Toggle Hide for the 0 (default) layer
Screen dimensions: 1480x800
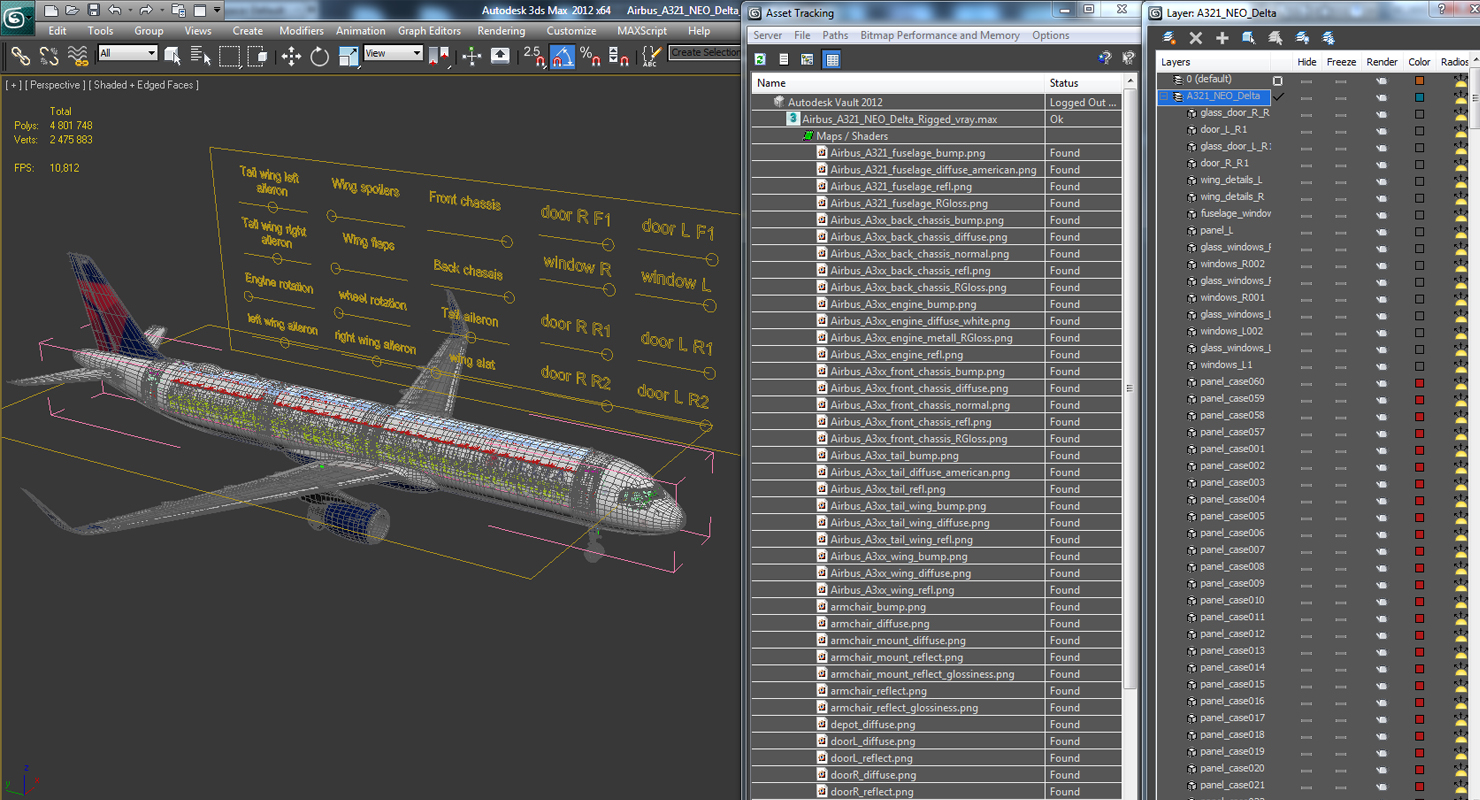click(x=1306, y=80)
